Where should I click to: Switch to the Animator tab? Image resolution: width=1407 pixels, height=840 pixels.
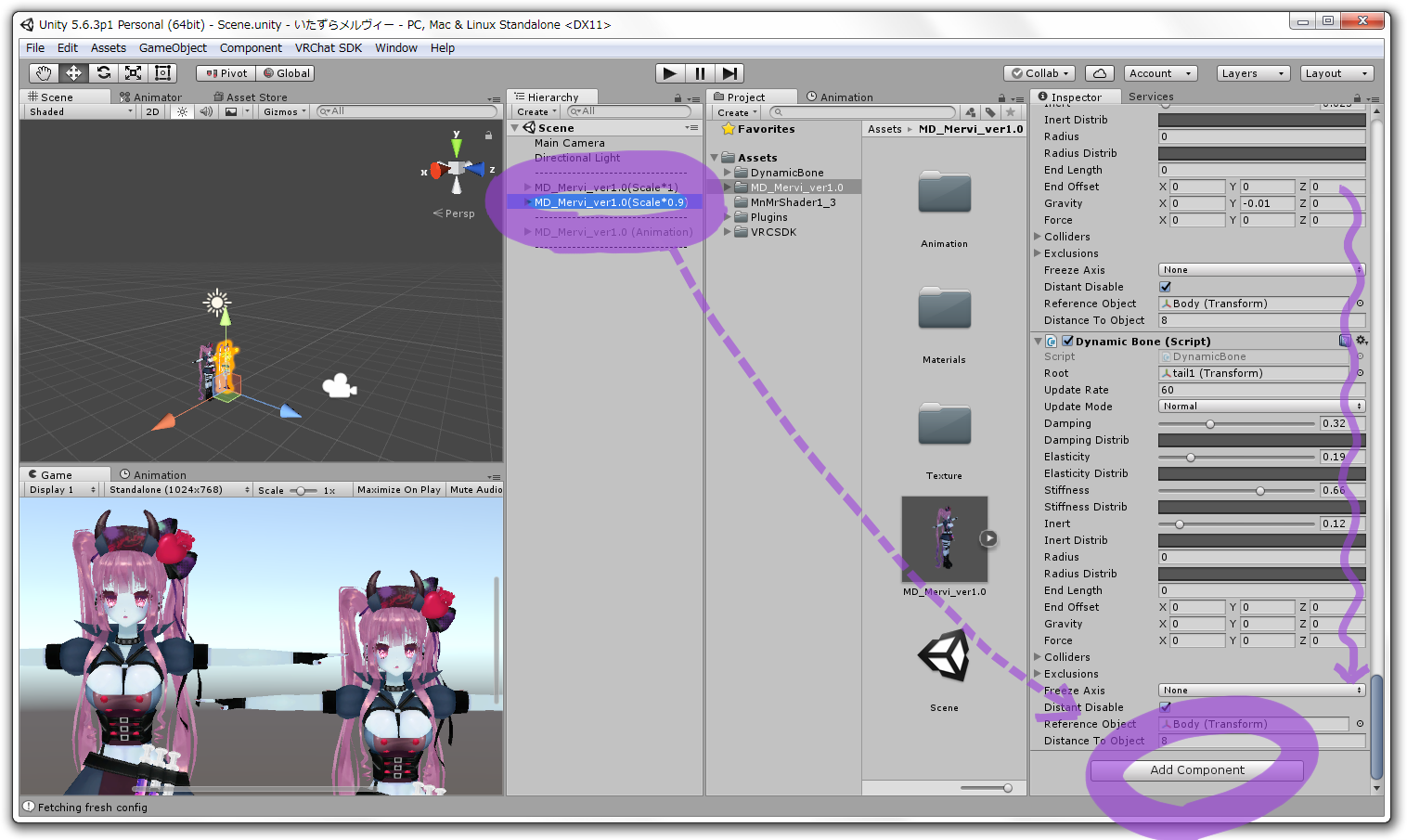pyautogui.click(x=150, y=97)
